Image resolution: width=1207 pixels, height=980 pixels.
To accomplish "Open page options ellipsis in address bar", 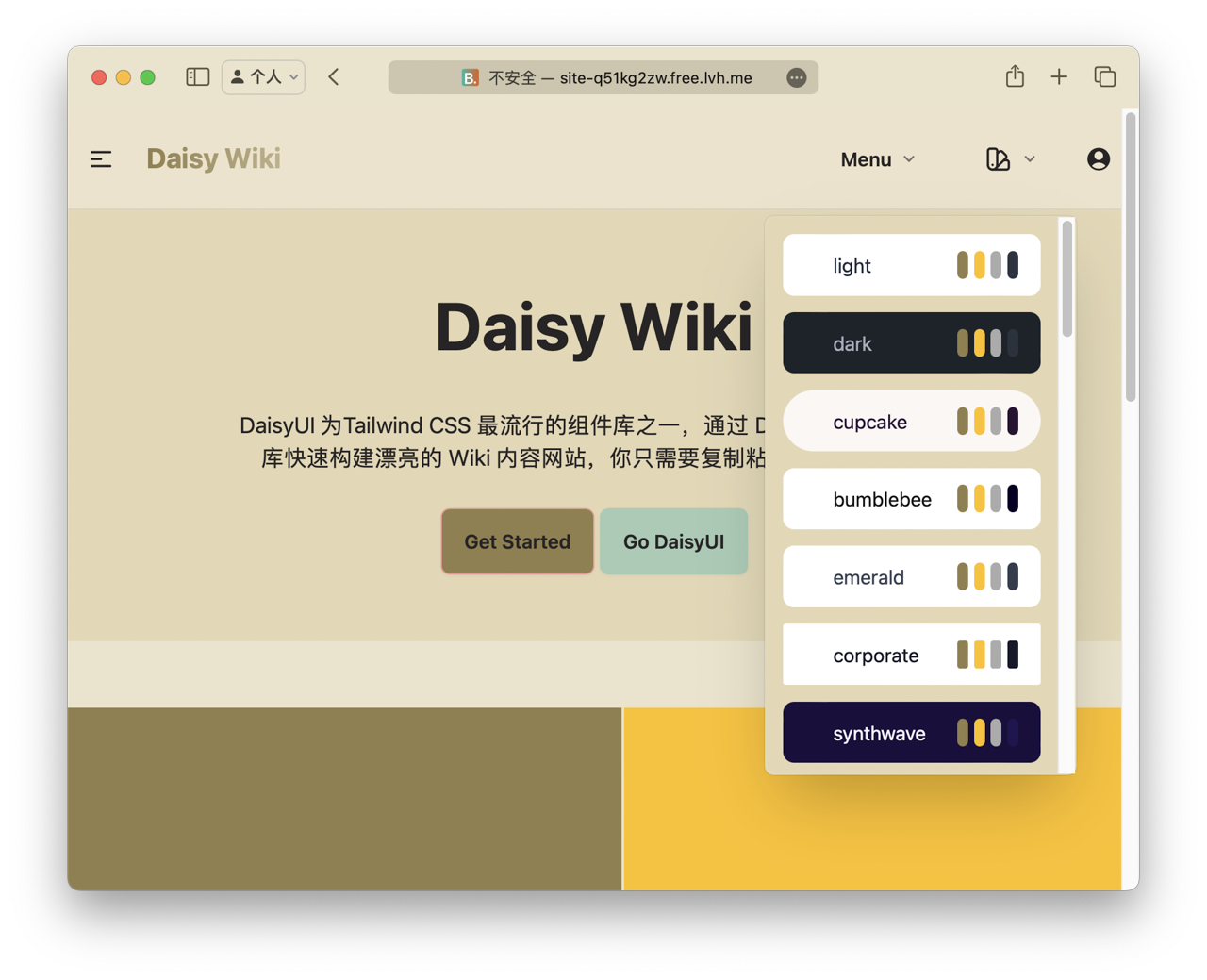I will point(797,78).
